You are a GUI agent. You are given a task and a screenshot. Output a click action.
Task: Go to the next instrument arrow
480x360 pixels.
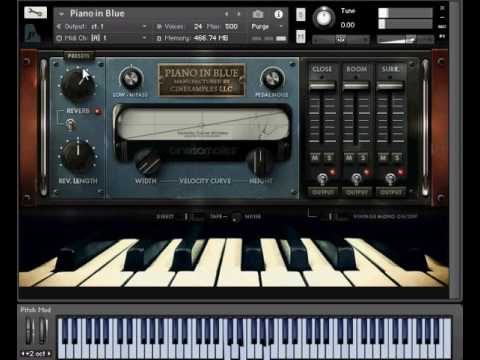coord(239,14)
